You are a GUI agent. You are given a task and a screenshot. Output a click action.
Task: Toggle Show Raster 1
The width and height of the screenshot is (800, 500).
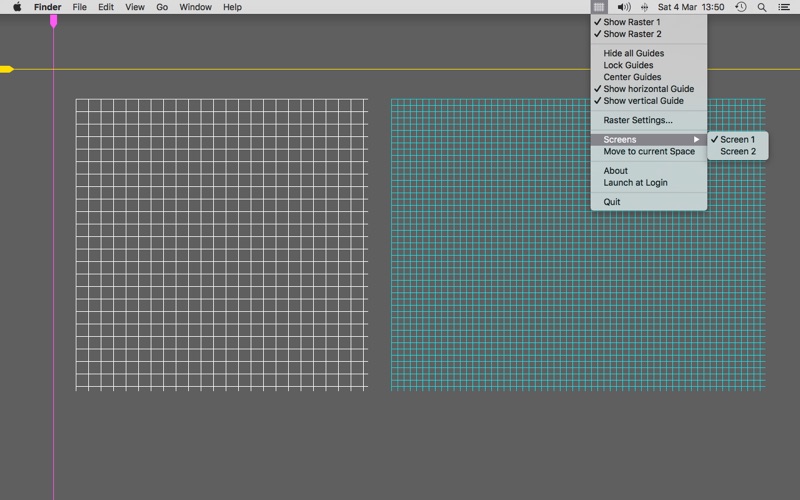649,22
